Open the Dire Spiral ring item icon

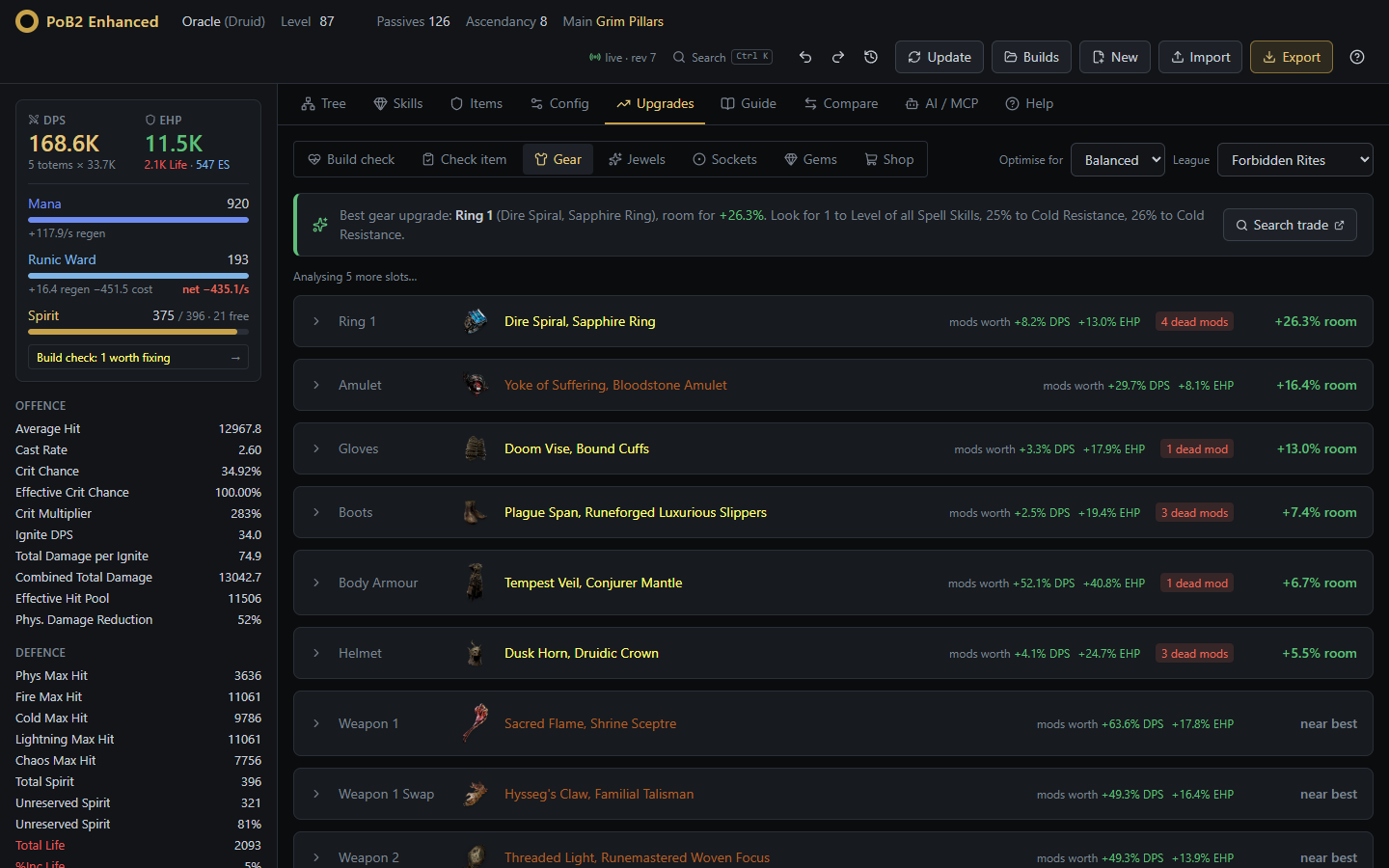pyautogui.click(x=476, y=321)
